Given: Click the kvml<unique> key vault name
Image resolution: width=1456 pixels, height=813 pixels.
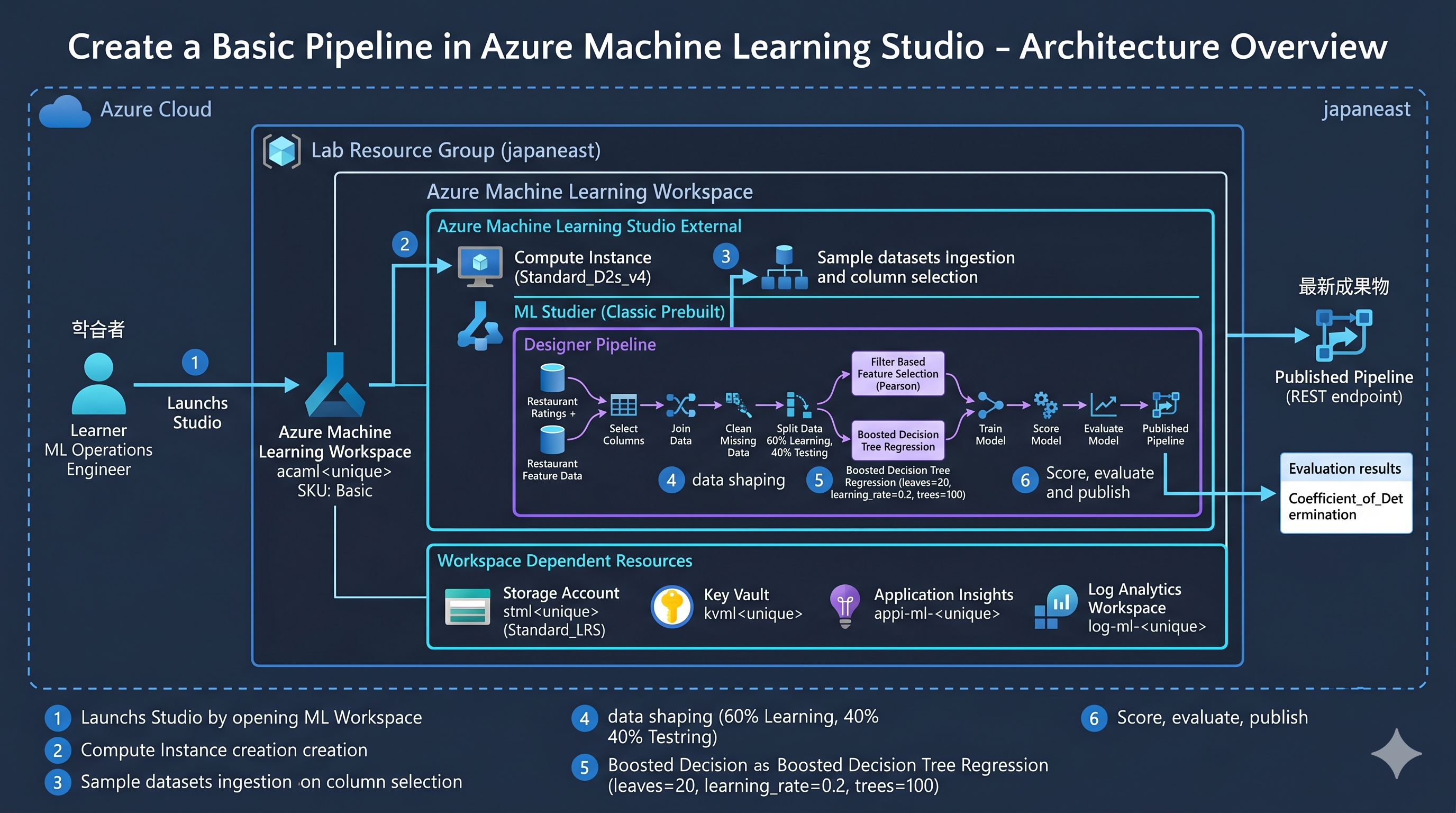Looking at the screenshot, I should tap(753, 613).
